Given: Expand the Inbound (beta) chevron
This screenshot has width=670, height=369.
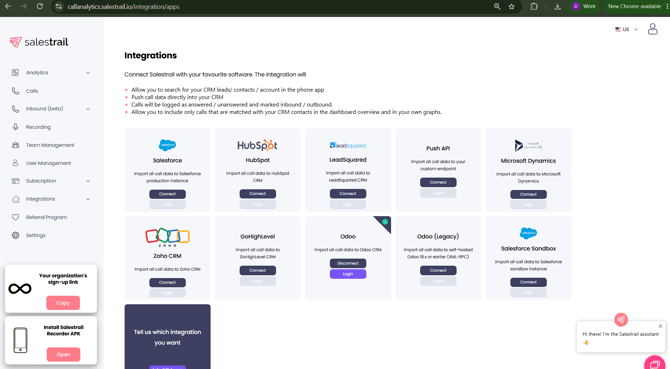Looking at the screenshot, I should click(x=88, y=109).
